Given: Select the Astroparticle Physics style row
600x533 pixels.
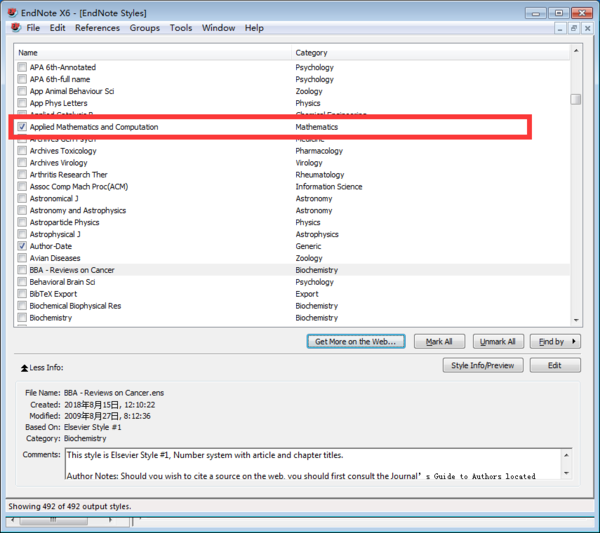Looking at the screenshot, I should pos(293,222).
